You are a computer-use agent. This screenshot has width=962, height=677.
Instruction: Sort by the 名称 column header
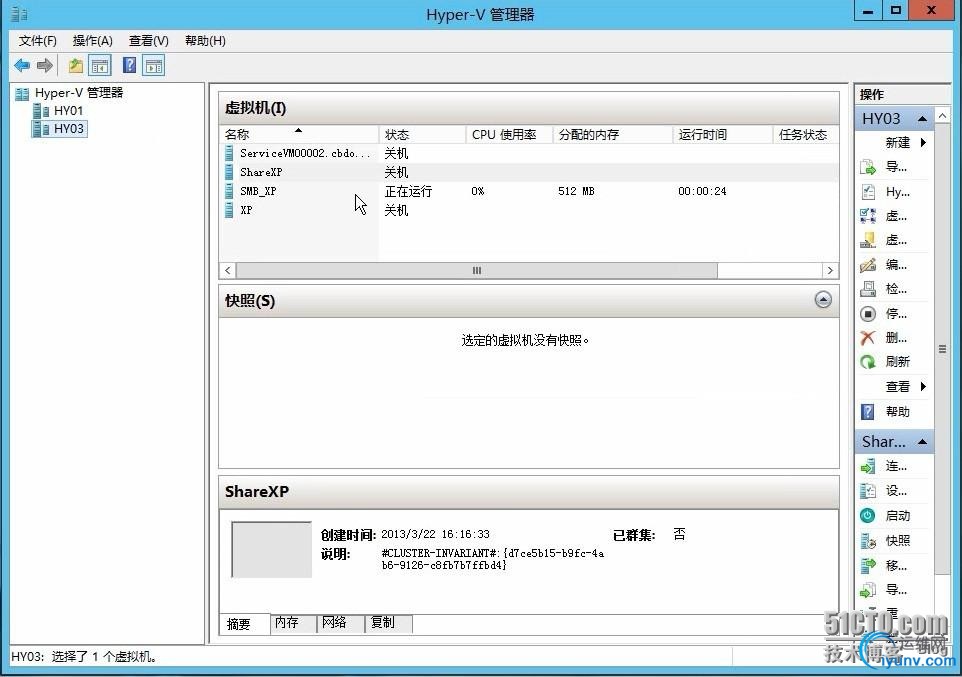point(299,134)
